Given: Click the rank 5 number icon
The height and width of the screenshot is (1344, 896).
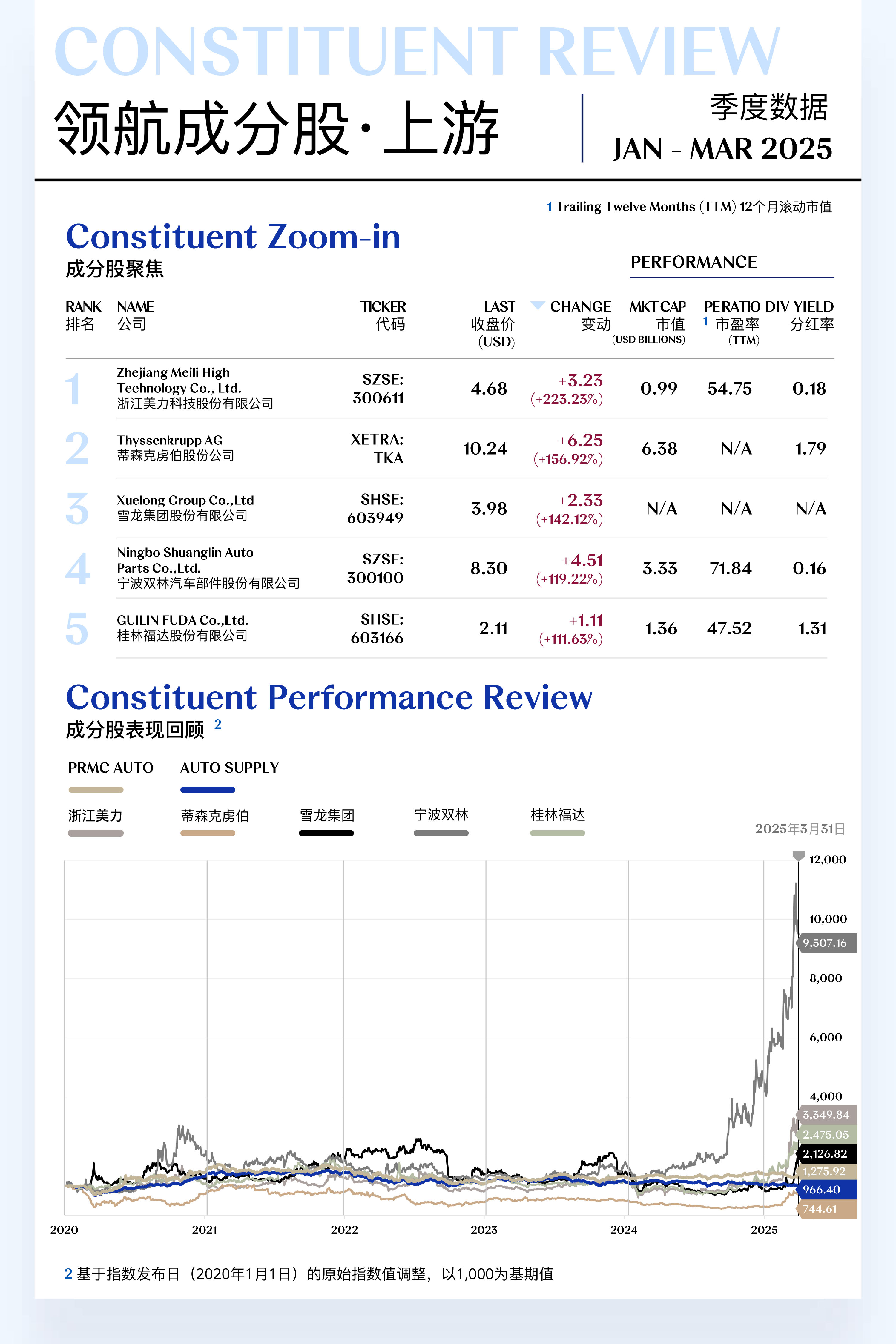Looking at the screenshot, I should (x=77, y=629).
